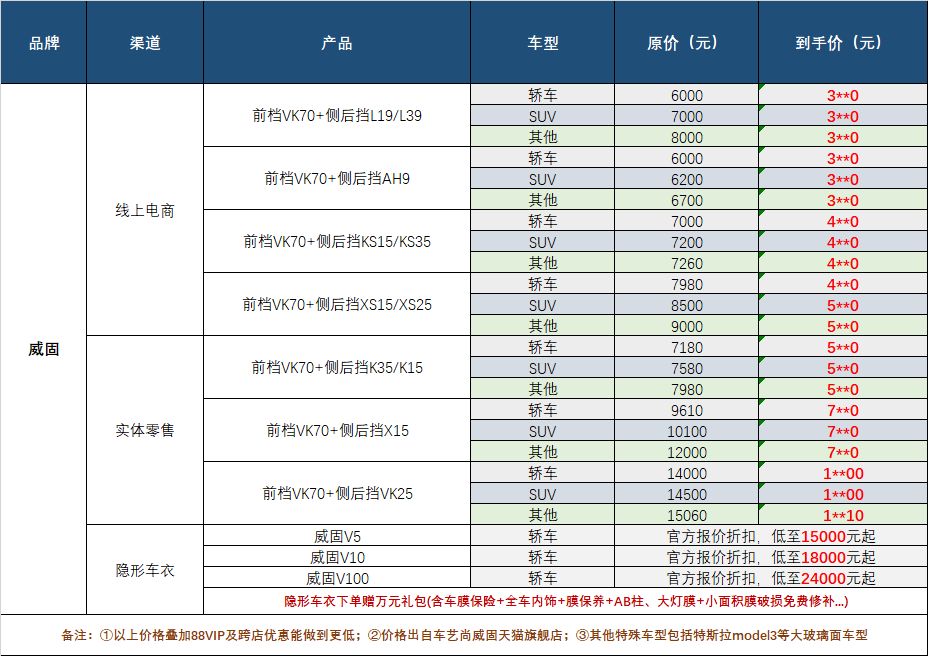
Task: Click the 品牌 column header cell
Action: point(44,43)
